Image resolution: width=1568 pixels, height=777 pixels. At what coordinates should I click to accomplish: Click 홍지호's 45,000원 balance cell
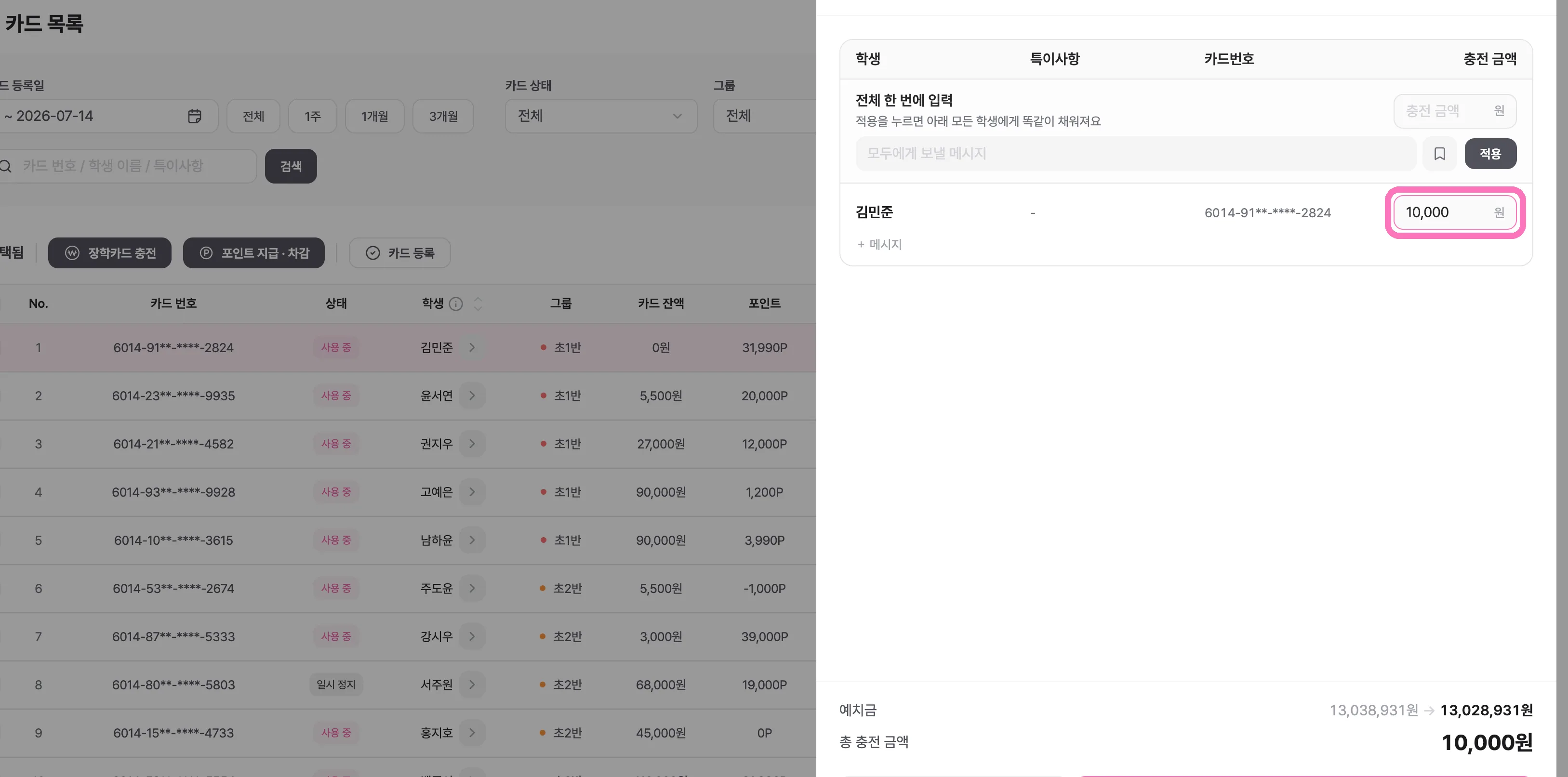(x=661, y=733)
